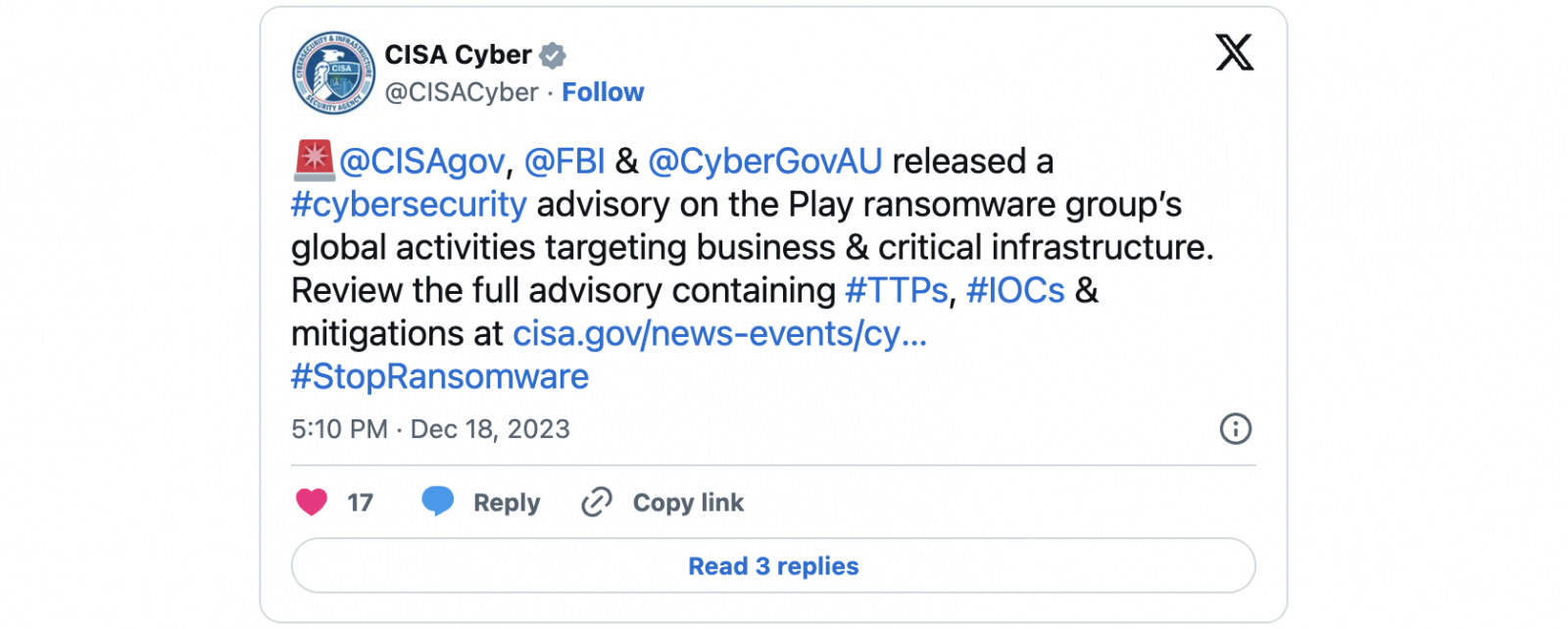This screenshot has height=629, width=1568.
Task: Open the #cybersecurity hashtag
Action: pos(409,205)
